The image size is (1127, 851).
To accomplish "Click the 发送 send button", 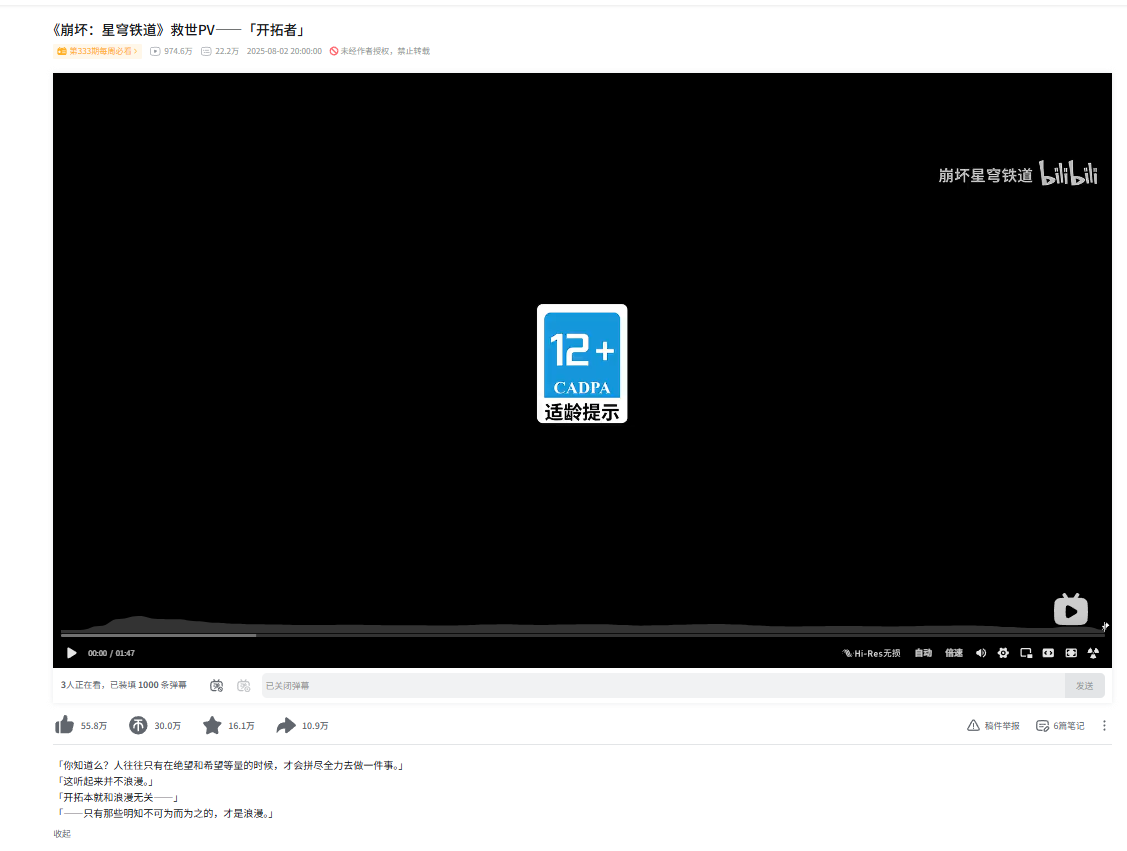I will (x=1085, y=686).
